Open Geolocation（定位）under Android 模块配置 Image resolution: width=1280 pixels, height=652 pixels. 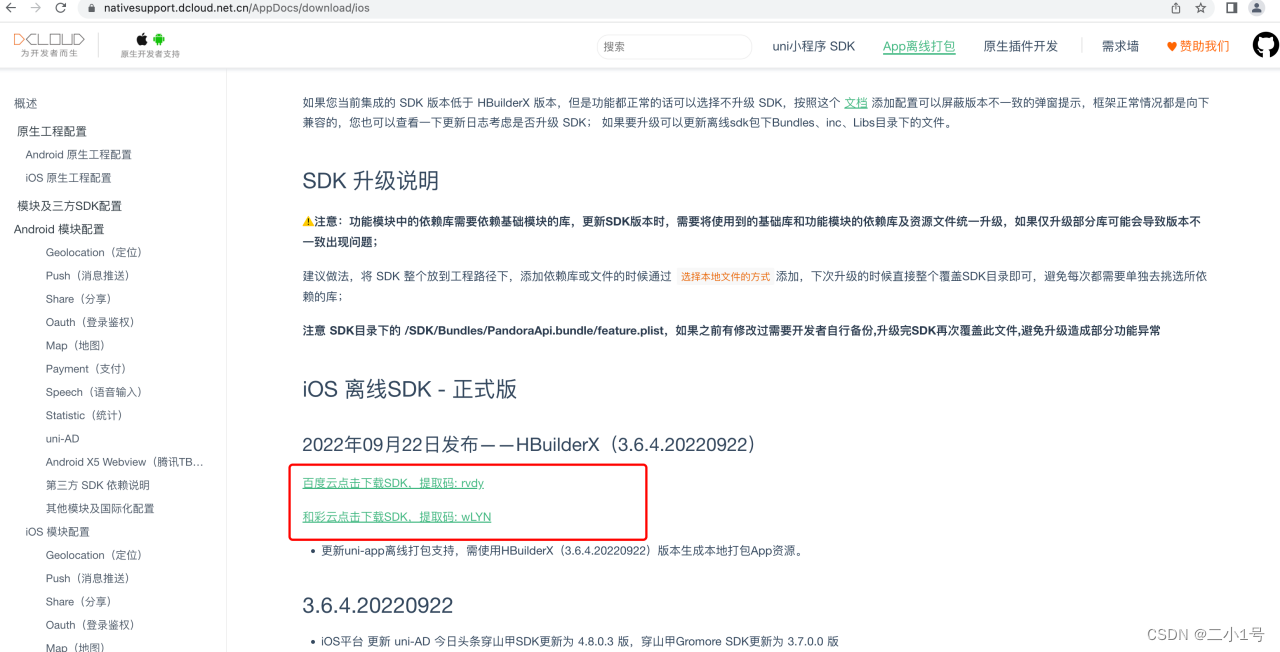tap(94, 252)
